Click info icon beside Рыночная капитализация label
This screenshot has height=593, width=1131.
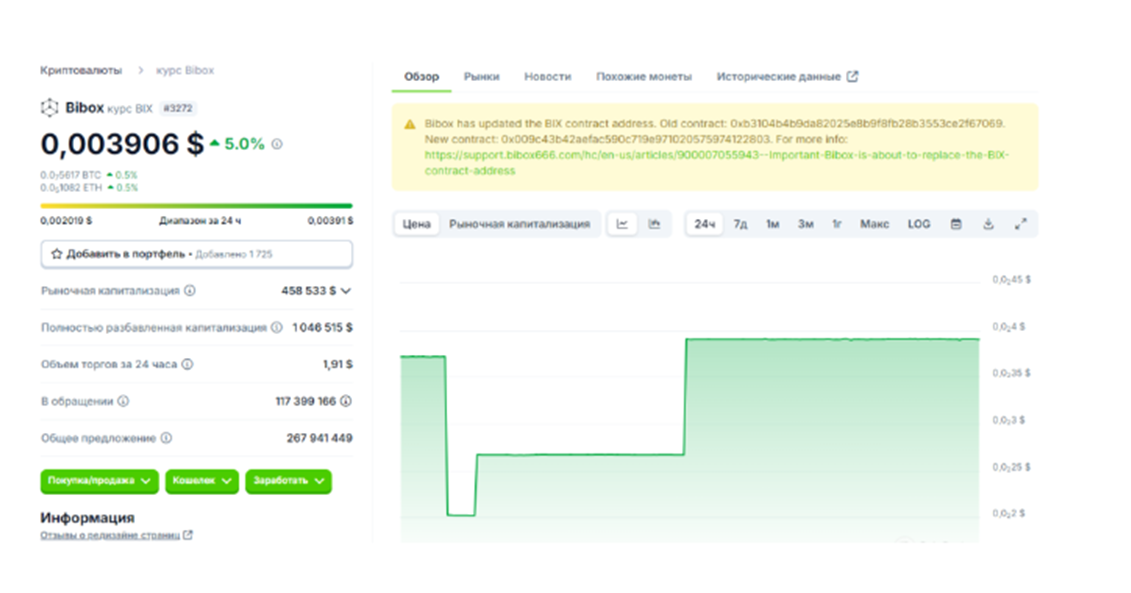coord(190,291)
